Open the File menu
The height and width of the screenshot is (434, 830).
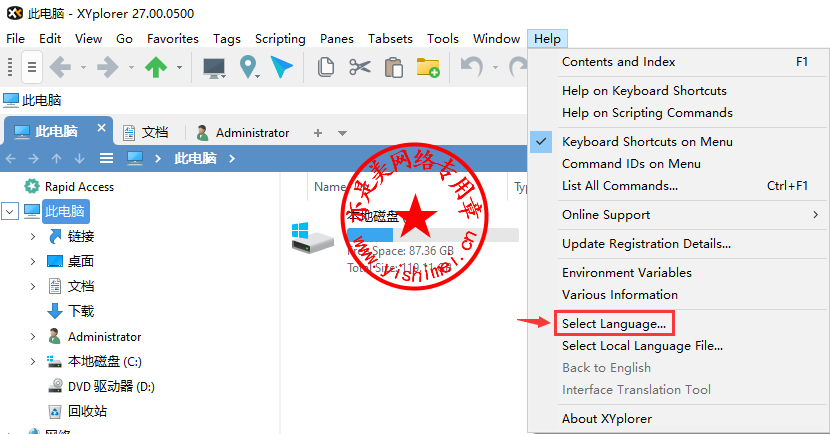click(15, 39)
